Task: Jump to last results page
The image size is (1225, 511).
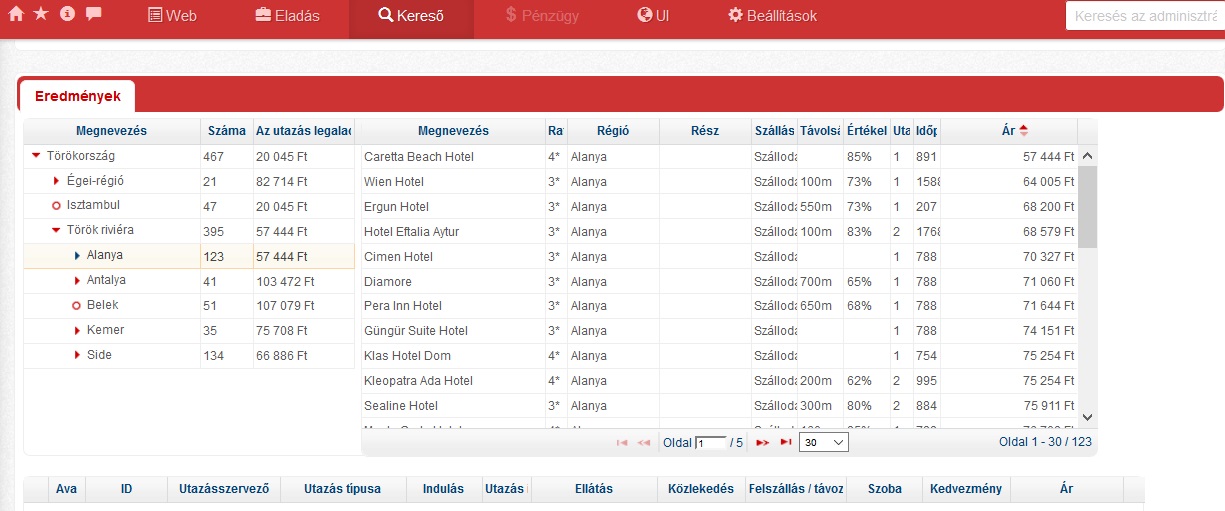Action: pyautogui.click(x=786, y=442)
